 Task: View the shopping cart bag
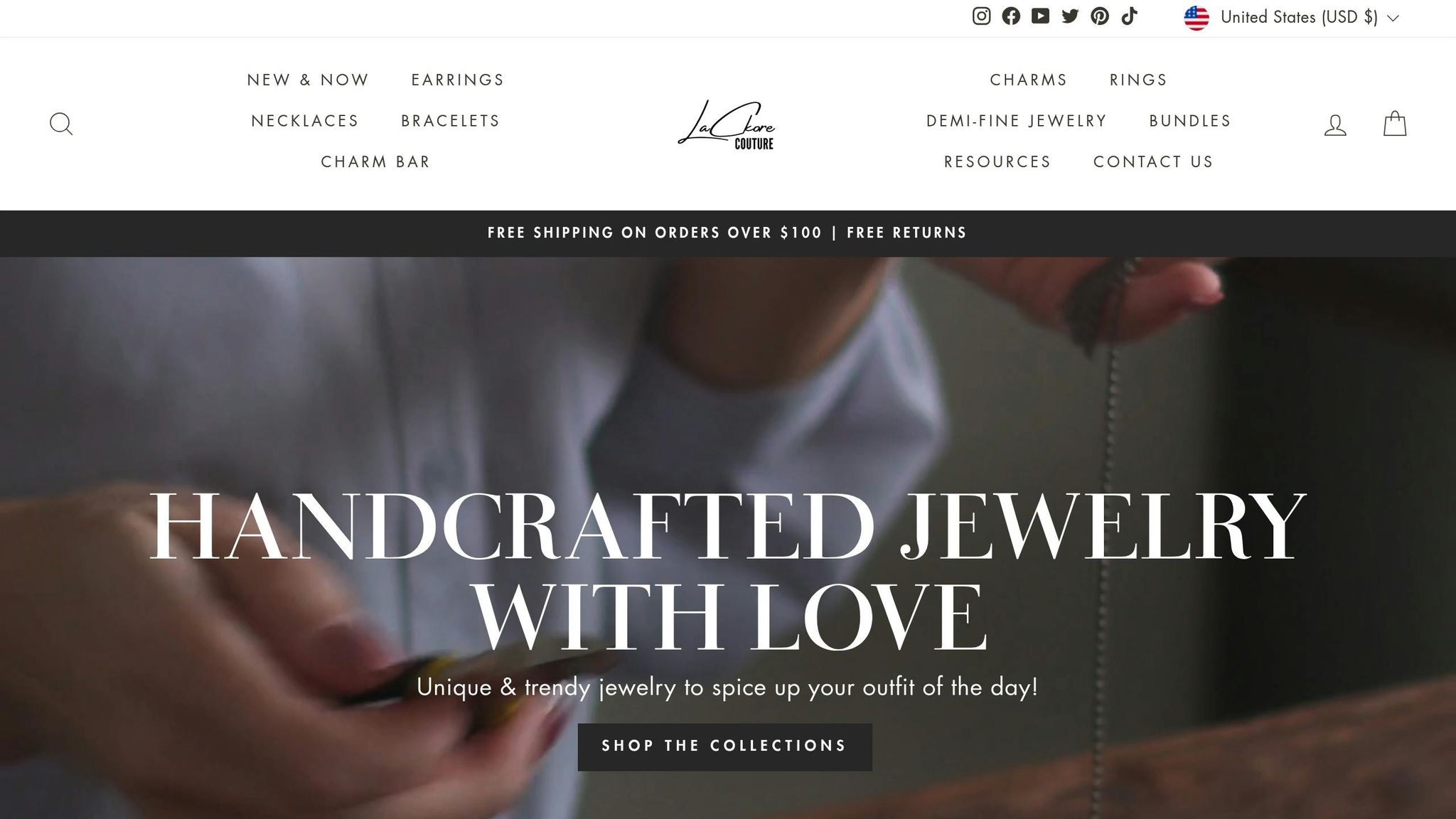click(1395, 124)
